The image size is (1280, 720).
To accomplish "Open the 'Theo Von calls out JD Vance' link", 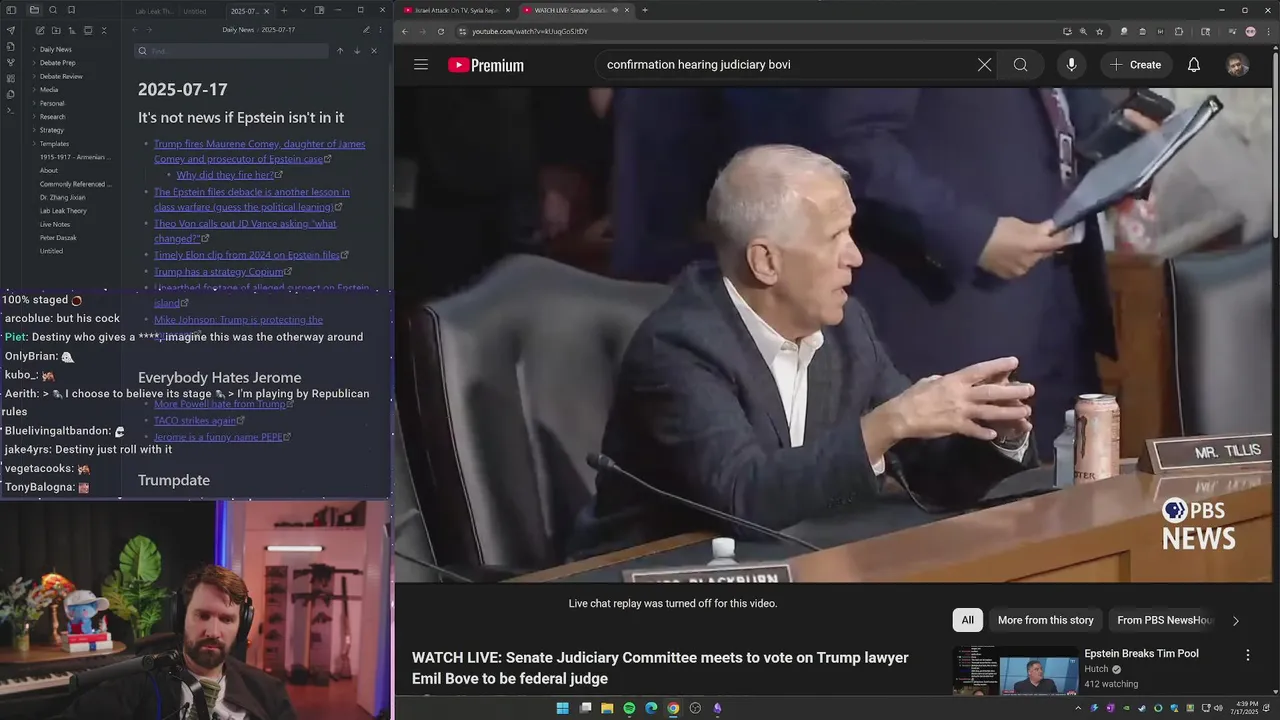I will coord(245,231).
